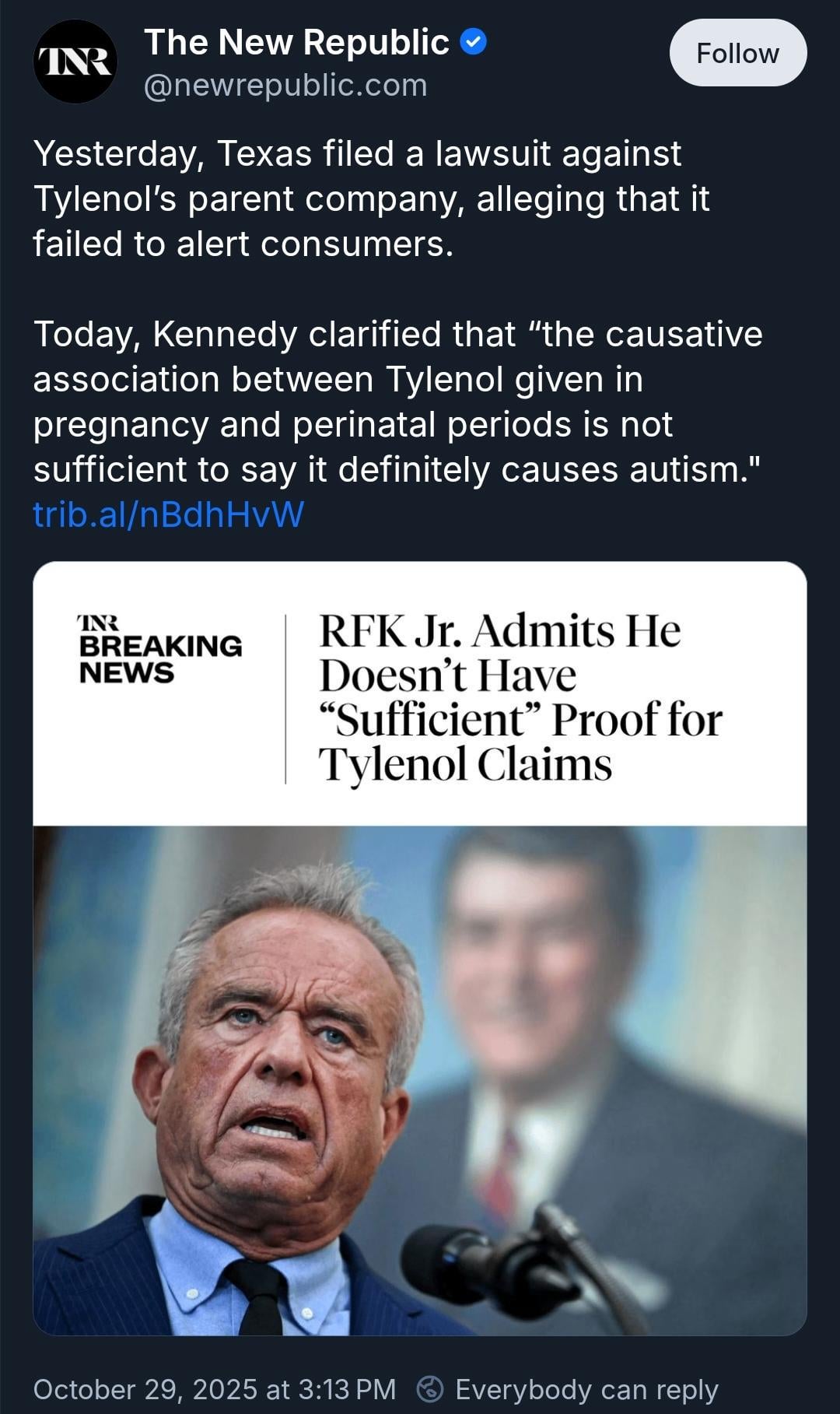Click the BREAKING NEWS label in card
This screenshot has width=840, height=1414.
click(160, 658)
